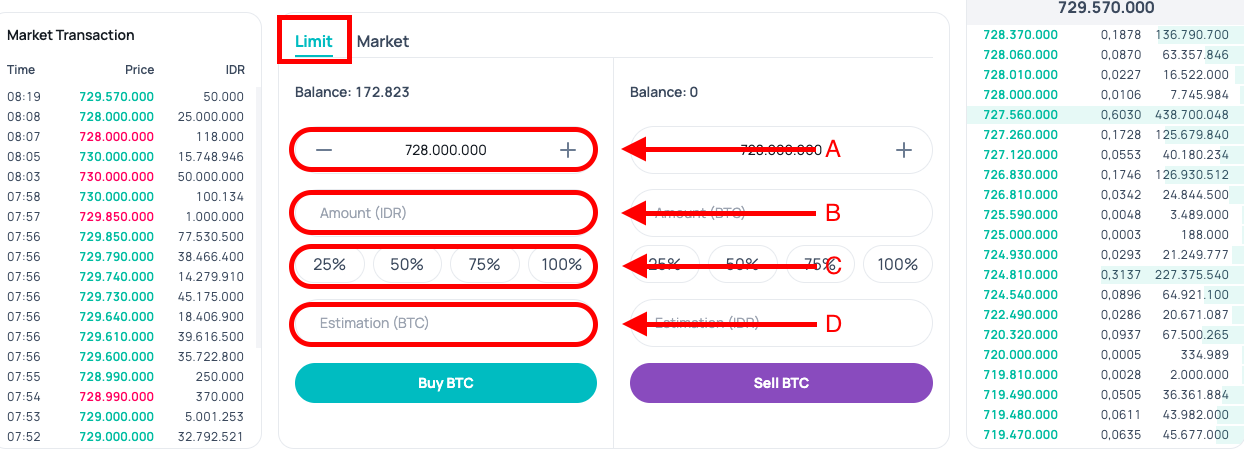Image resolution: width=1244 pixels, height=453 pixels.
Task: Select 100% of sell balance
Action: click(x=897, y=265)
